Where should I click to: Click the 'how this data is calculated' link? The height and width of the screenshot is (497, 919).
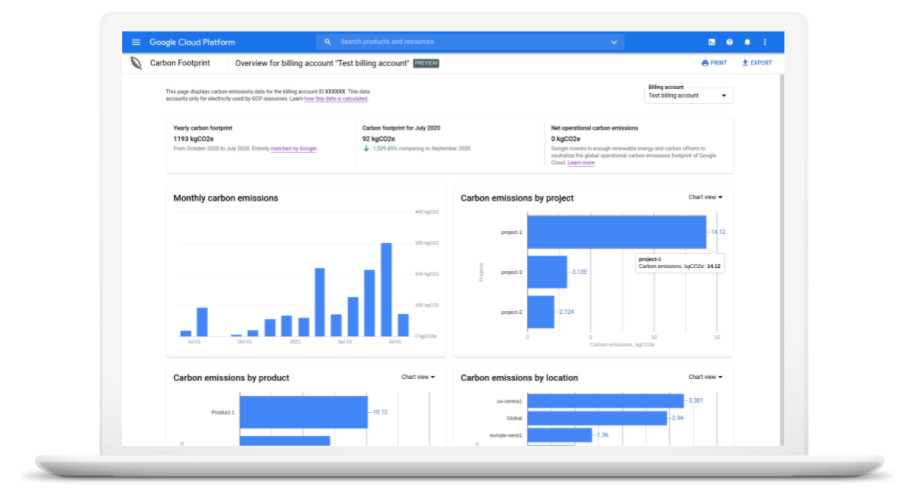coord(335,99)
